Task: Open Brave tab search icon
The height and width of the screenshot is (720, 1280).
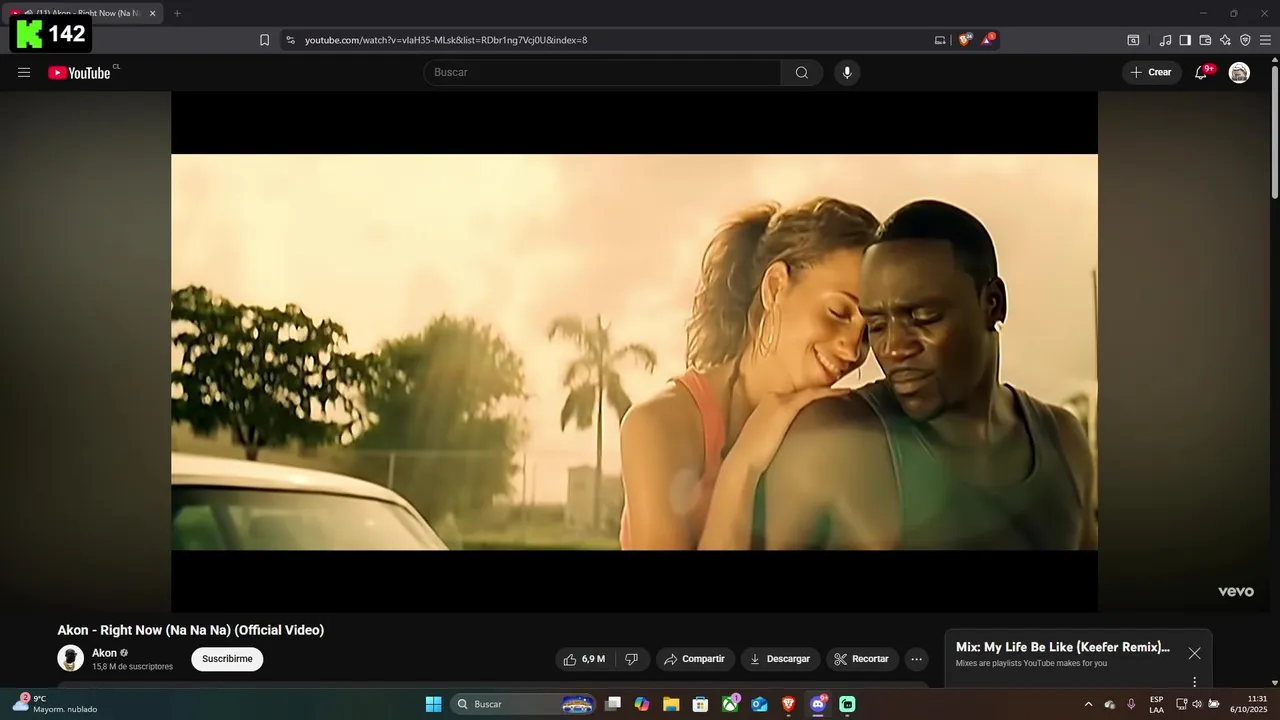Action: pos(1133,40)
